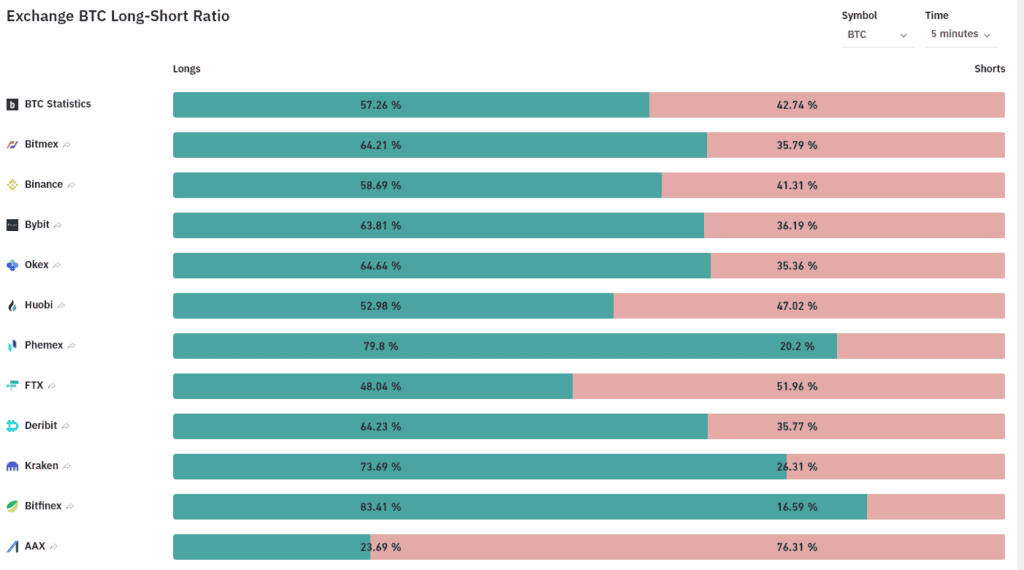The width and height of the screenshot is (1024, 570).
Task: Click the Phemex logo icon
Action: 12,345
